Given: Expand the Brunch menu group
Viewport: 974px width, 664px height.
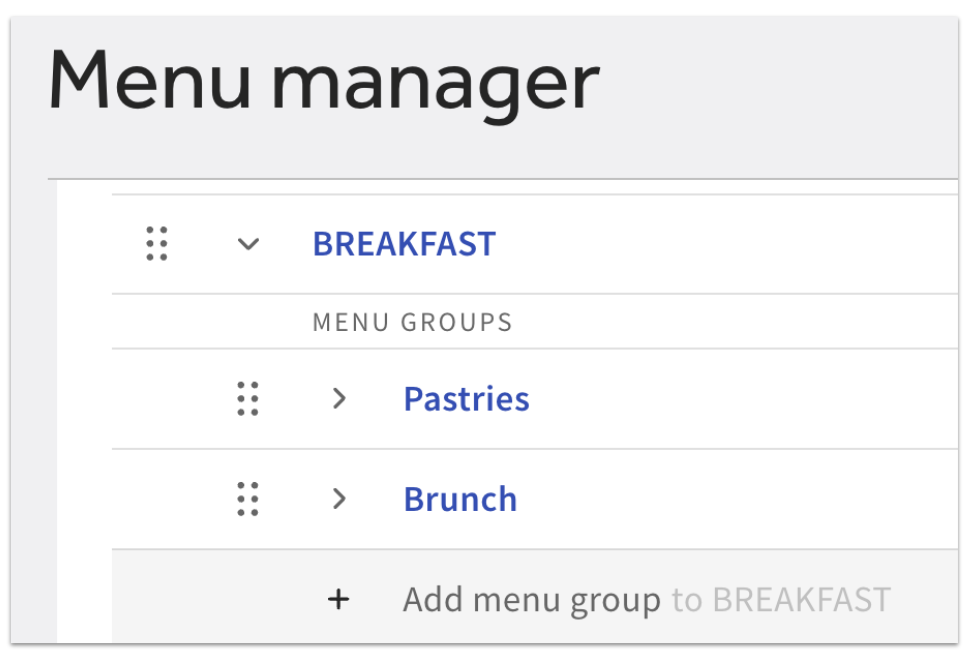Looking at the screenshot, I should tap(339, 498).
